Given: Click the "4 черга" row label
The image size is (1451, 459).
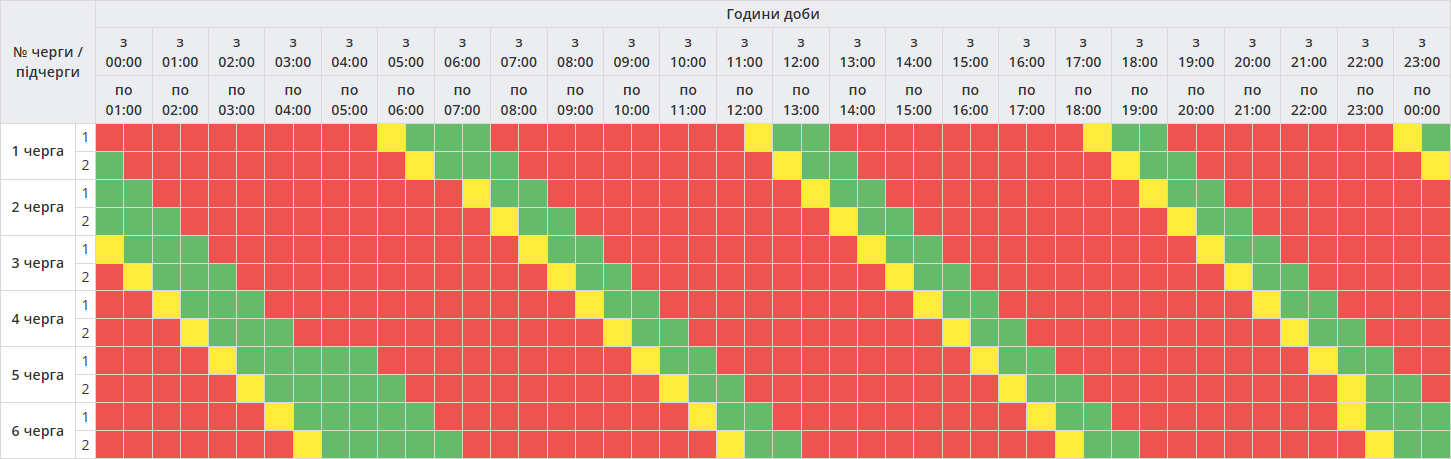Looking at the screenshot, I should point(38,320).
